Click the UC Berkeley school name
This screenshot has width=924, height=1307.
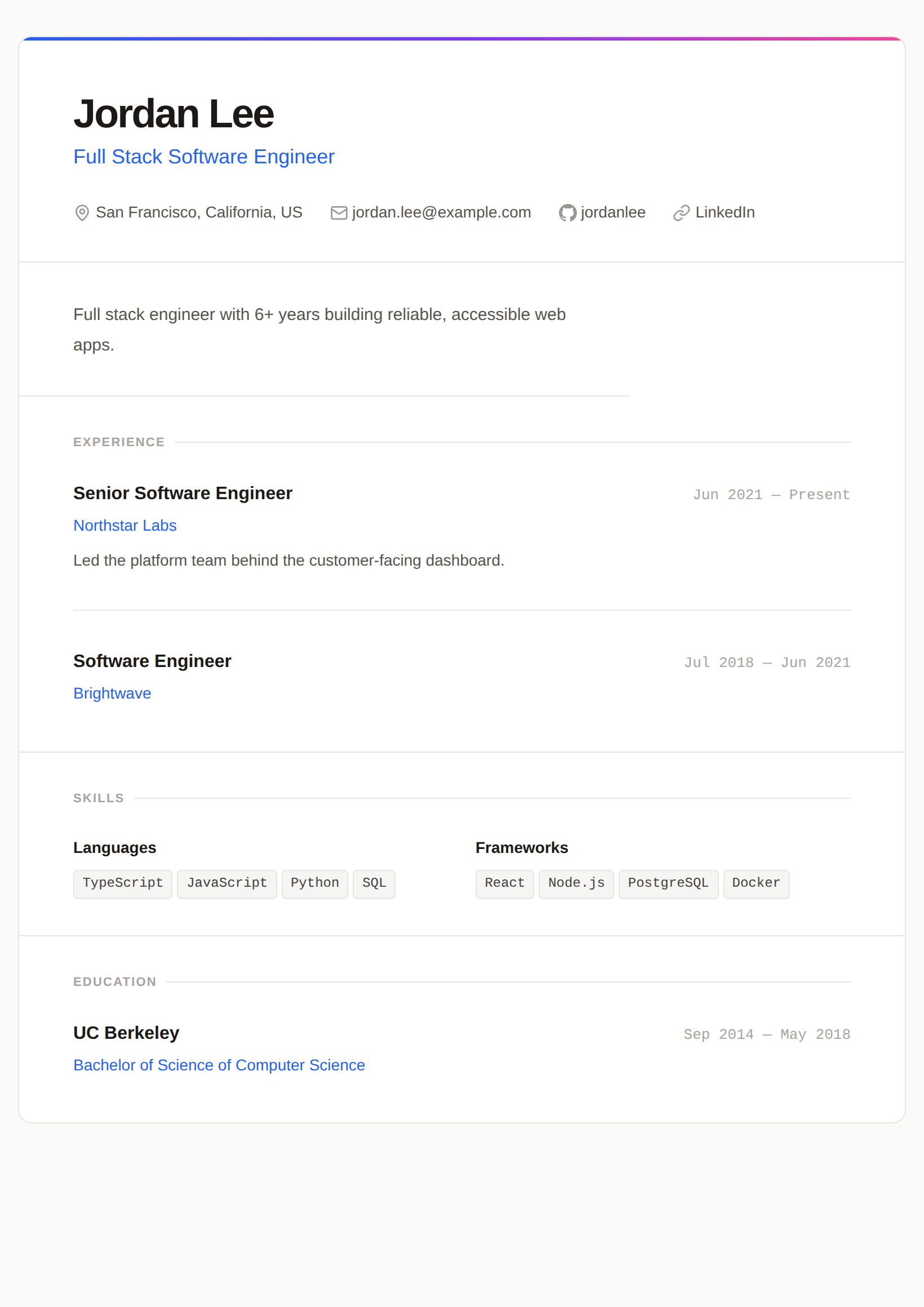(126, 1033)
